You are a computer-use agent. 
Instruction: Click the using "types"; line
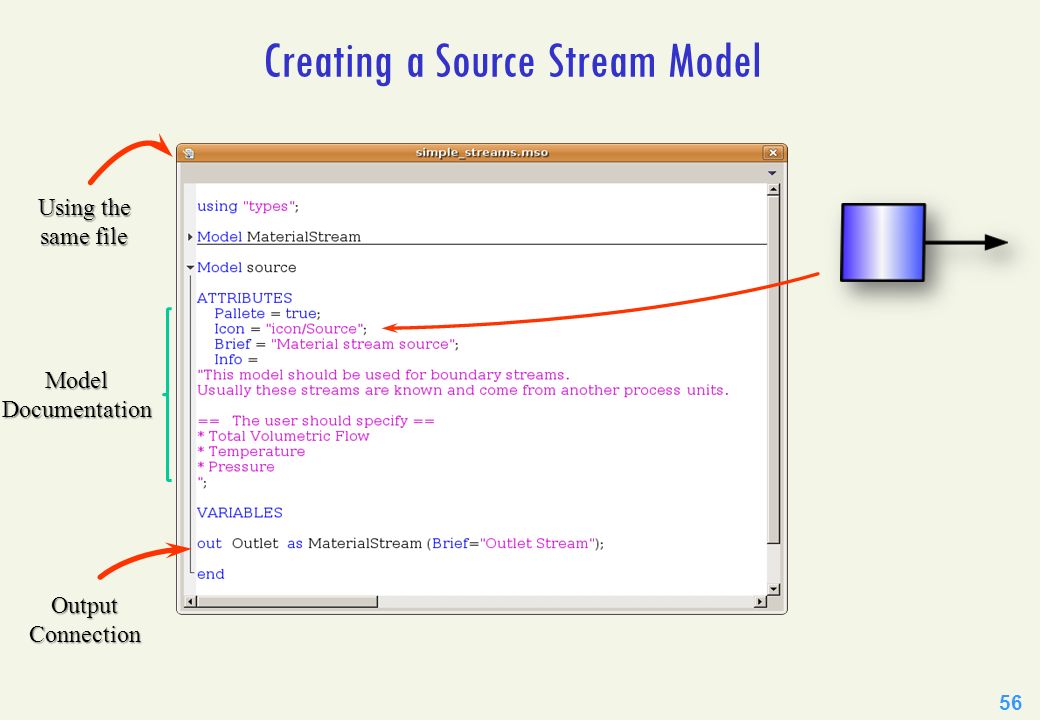click(x=247, y=206)
